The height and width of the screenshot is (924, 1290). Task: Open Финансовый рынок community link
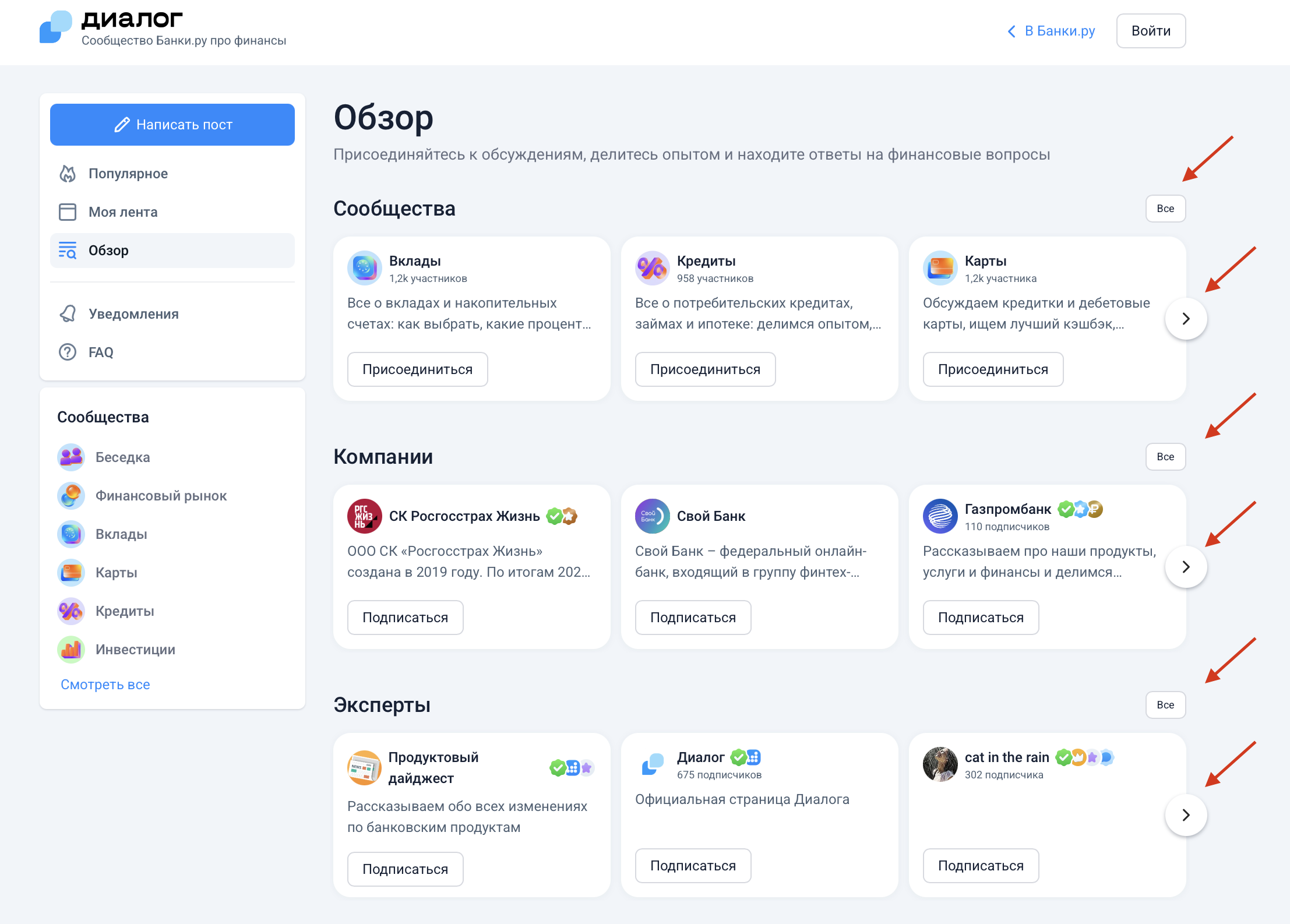pyautogui.click(x=161, y=496)
